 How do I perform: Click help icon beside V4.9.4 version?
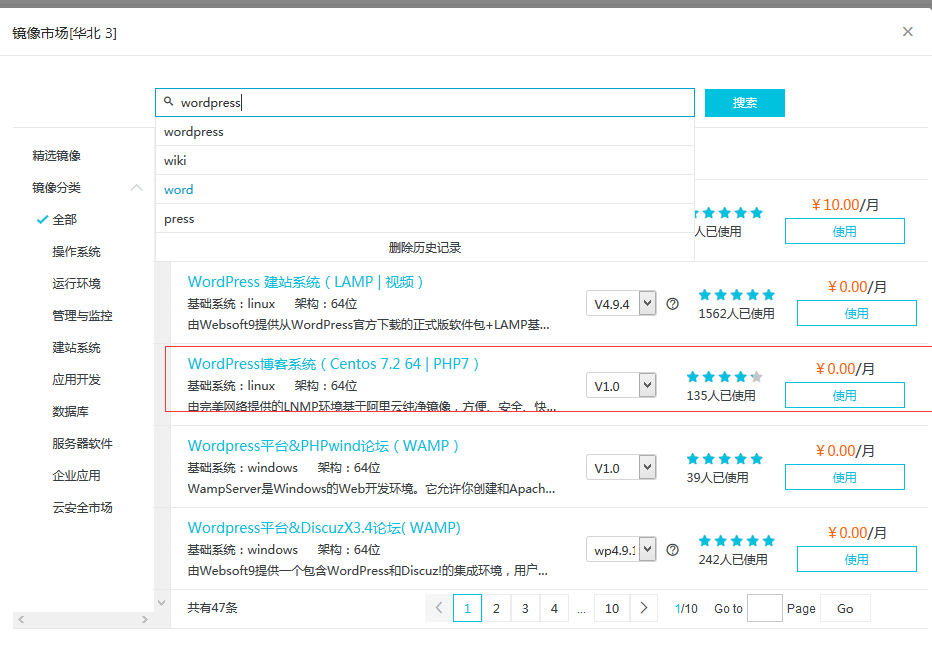point(672,304)
